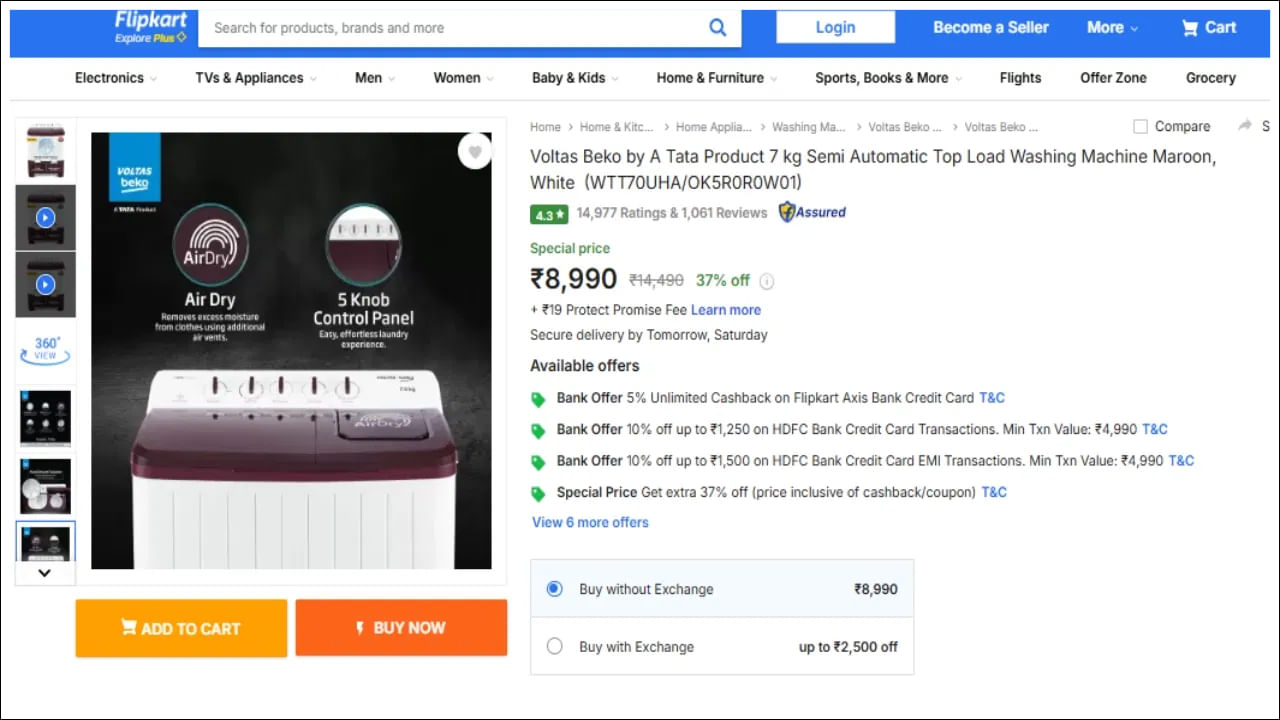Select Buy without Exchange option
Viewport: 1280px width, 720px height.
pos(555,589)
